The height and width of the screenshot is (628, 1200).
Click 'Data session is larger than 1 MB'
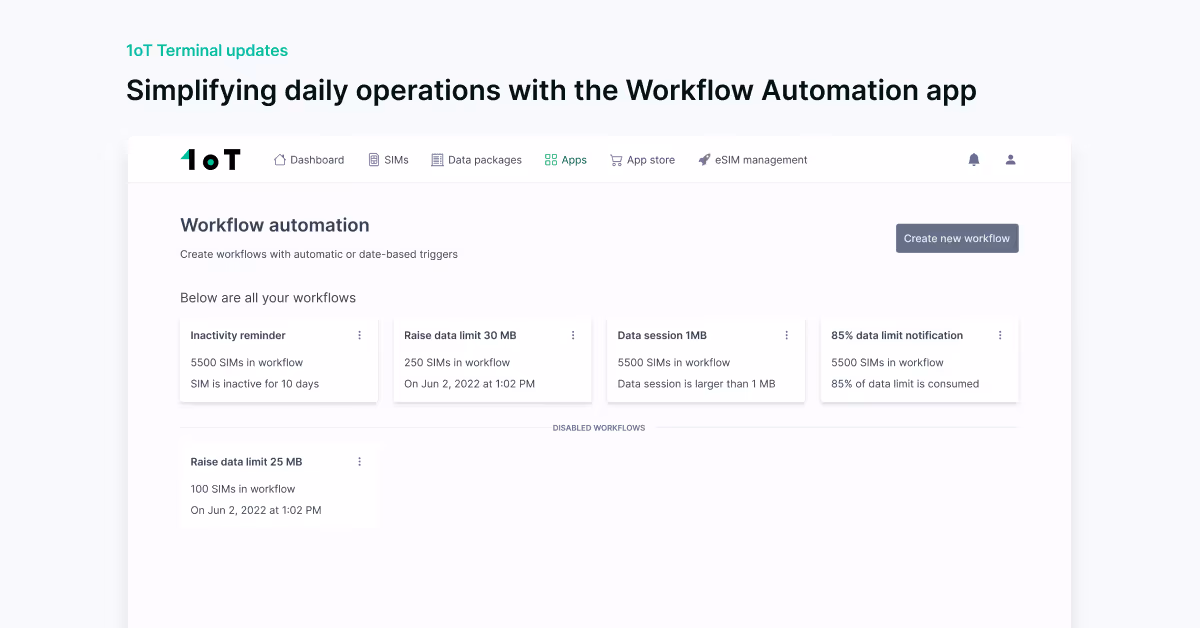click(696, 384)
